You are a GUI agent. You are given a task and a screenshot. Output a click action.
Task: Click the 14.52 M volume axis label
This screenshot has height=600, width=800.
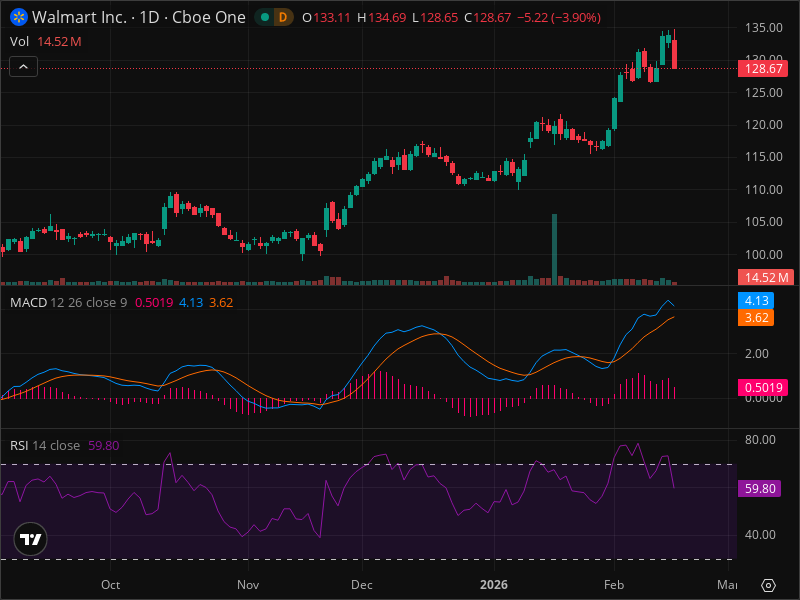click(765, 278)
